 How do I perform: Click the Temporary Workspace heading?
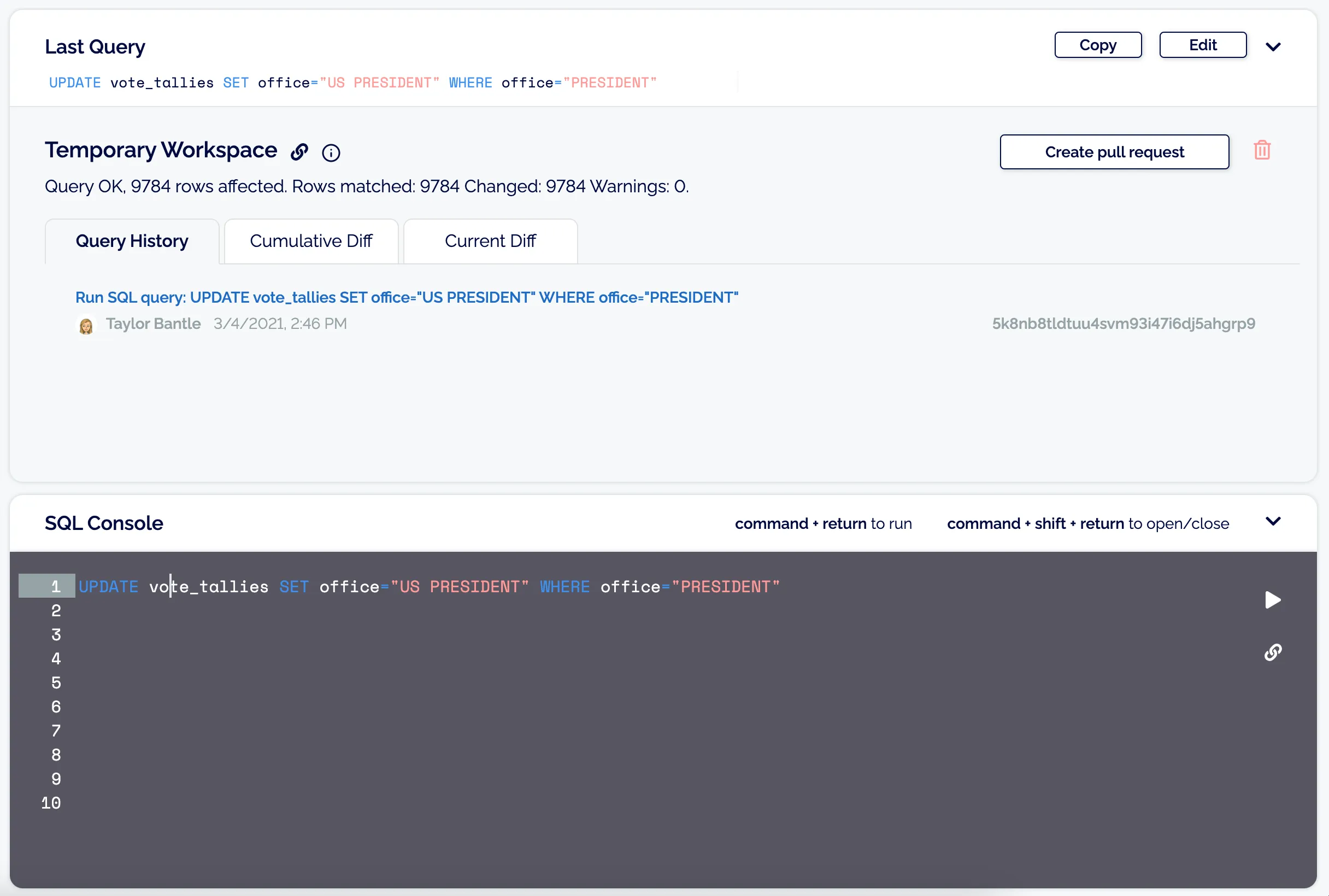pyautogui.click(x=161, y=150)
